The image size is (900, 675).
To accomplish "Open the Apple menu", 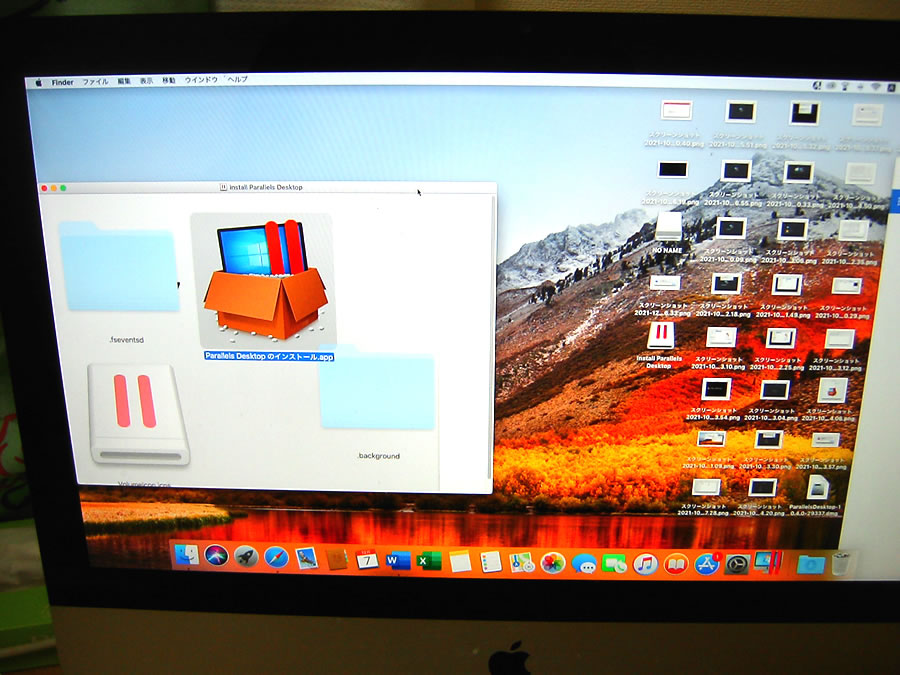I will [38, 83].
